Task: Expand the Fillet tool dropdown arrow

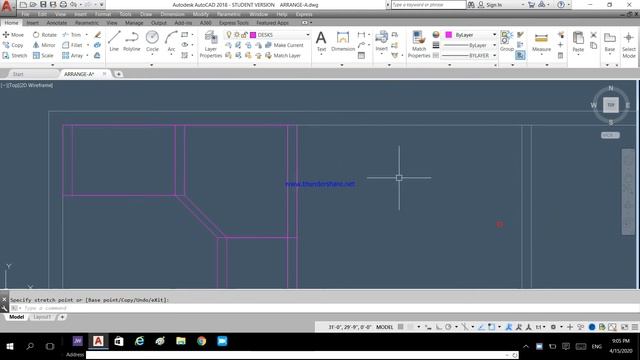Action: coord(87,45)
